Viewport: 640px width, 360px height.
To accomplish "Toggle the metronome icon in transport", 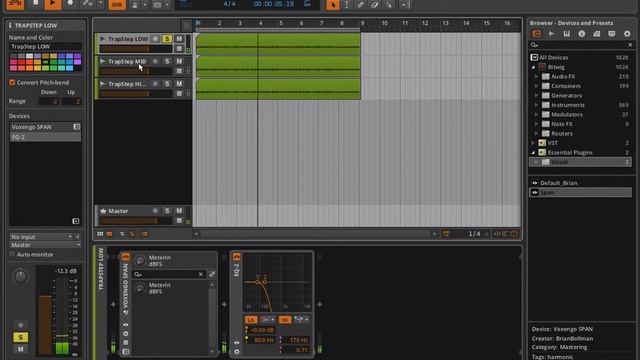I will pyautogui.click(x=135, y=4).
